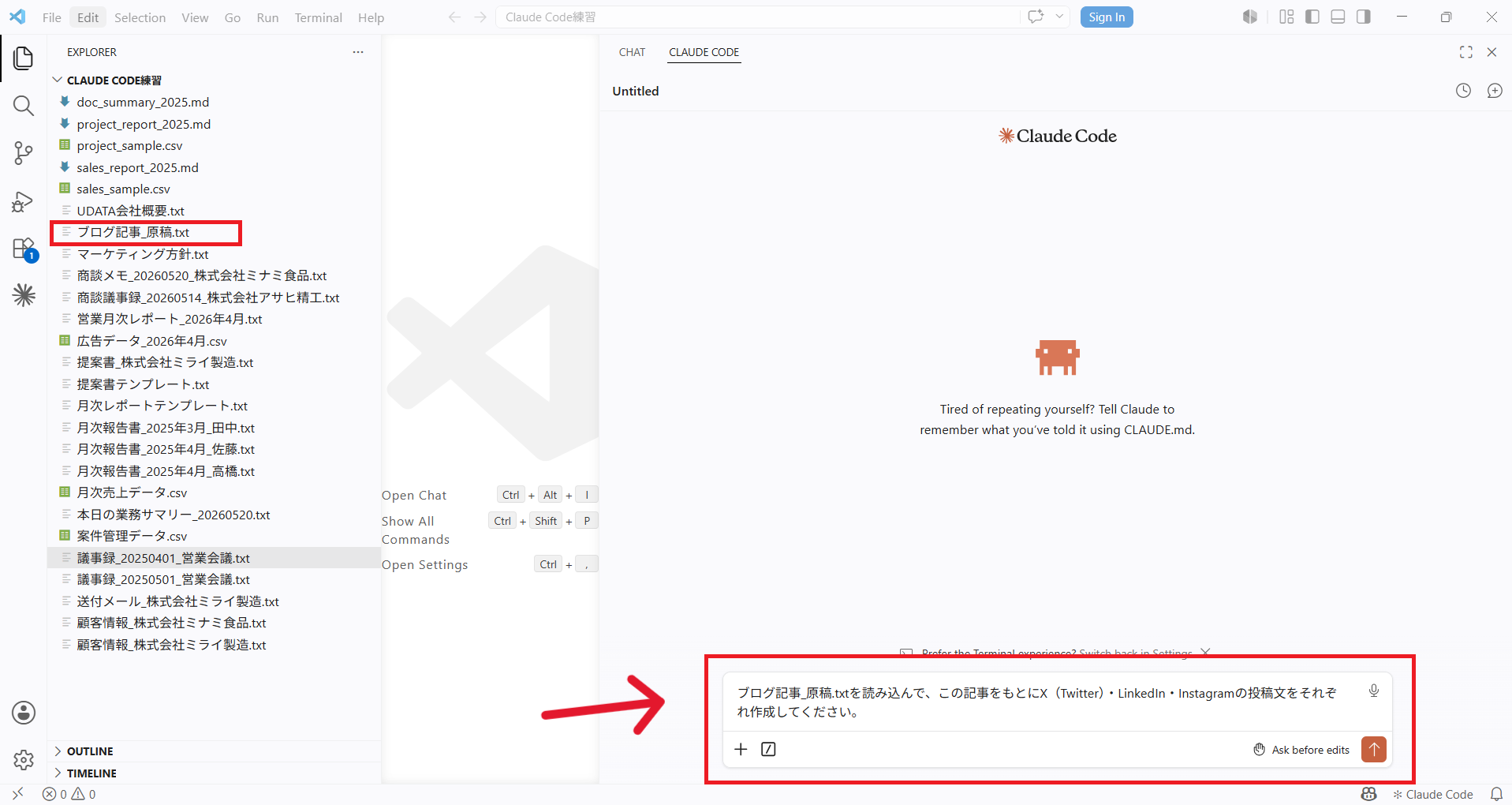Screen dimensions: 1512x805
Task: Open the Run and Debug view
Action: click(x=24, y=201)
